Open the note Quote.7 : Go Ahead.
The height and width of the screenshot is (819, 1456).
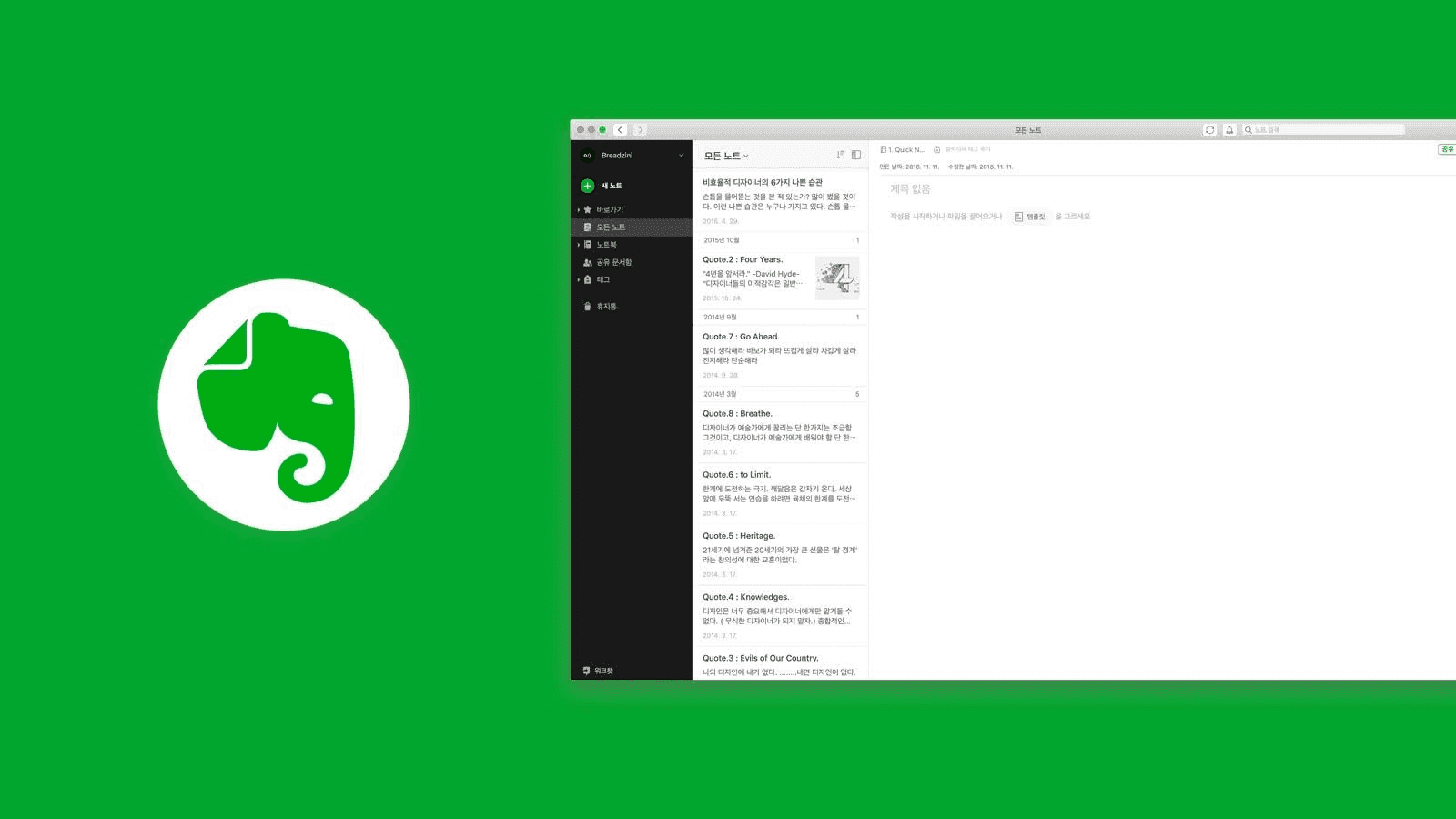780,355
